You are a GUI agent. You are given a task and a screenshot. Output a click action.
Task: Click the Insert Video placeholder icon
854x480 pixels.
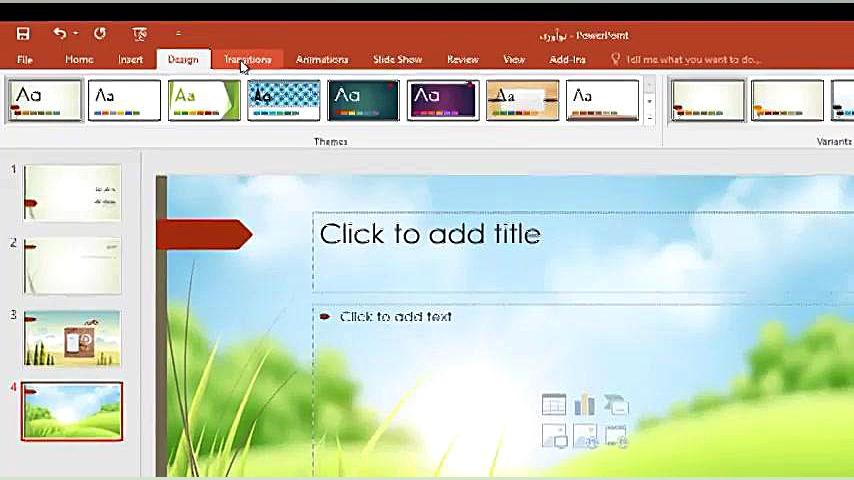(x=616, y=436)
